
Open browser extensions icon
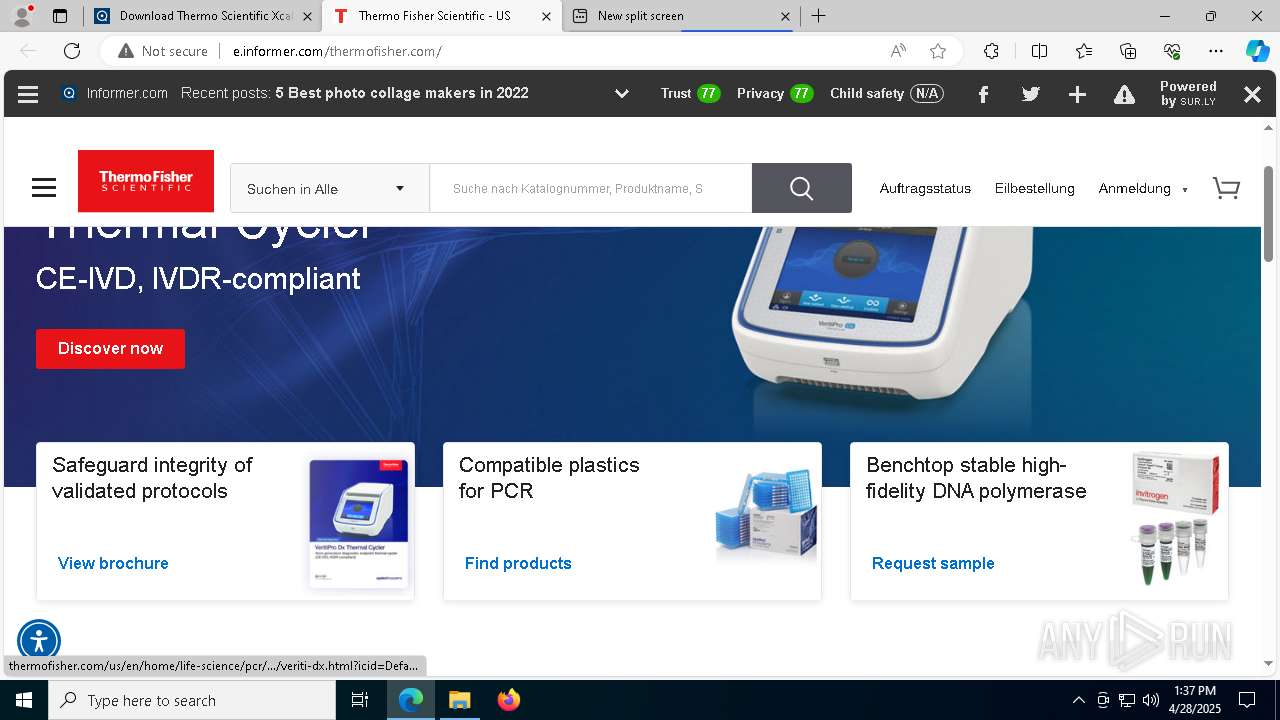tap(991, 51)
